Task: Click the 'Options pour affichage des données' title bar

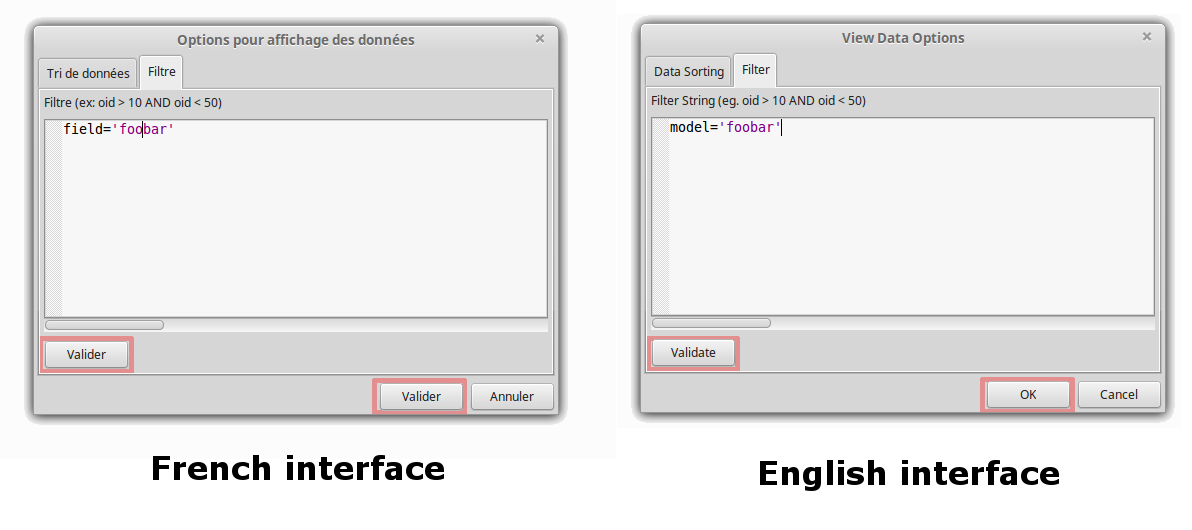Action: [x=295, y=40]
